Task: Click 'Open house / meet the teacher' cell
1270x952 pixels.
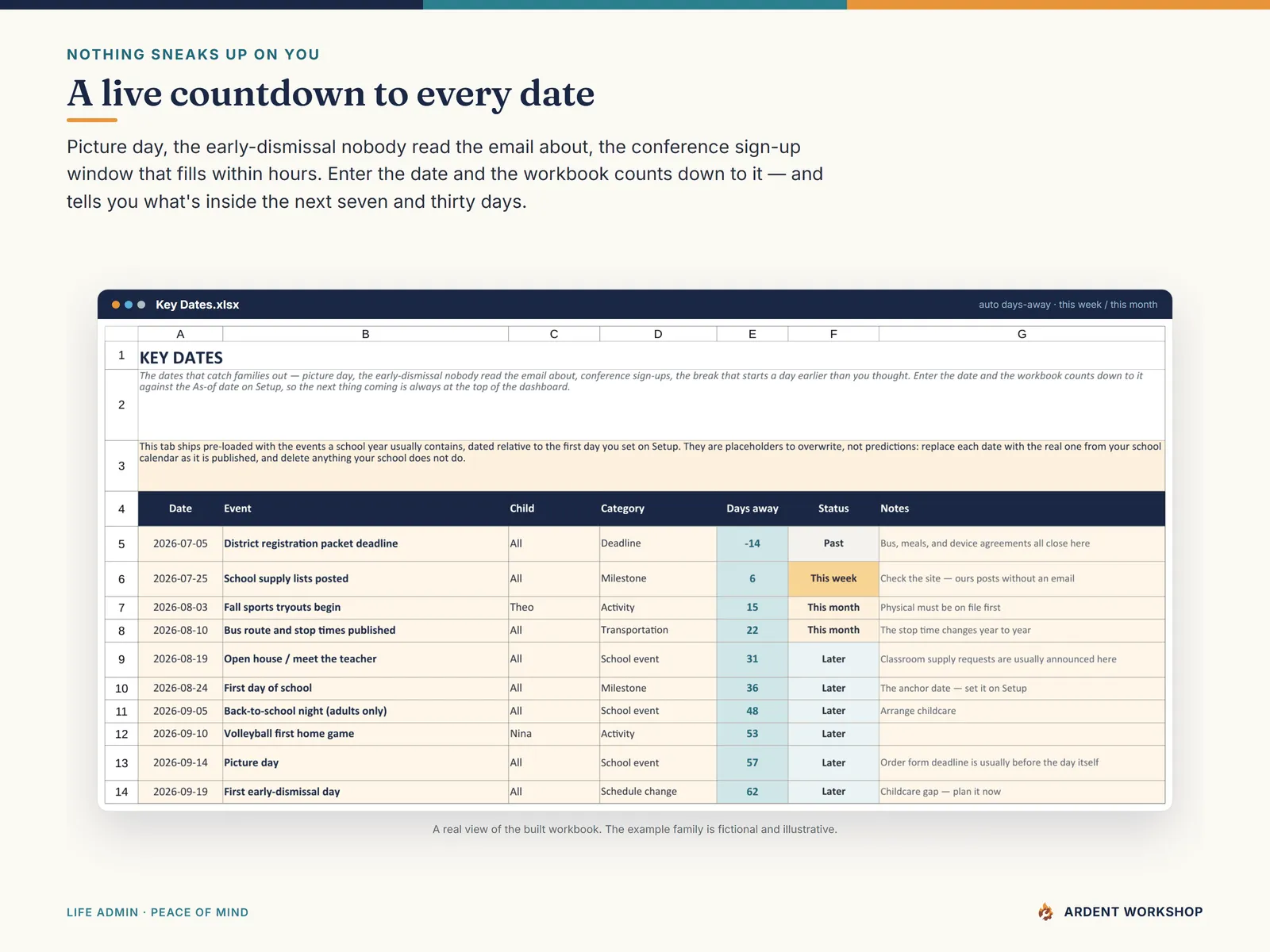Action: [365, 659]
